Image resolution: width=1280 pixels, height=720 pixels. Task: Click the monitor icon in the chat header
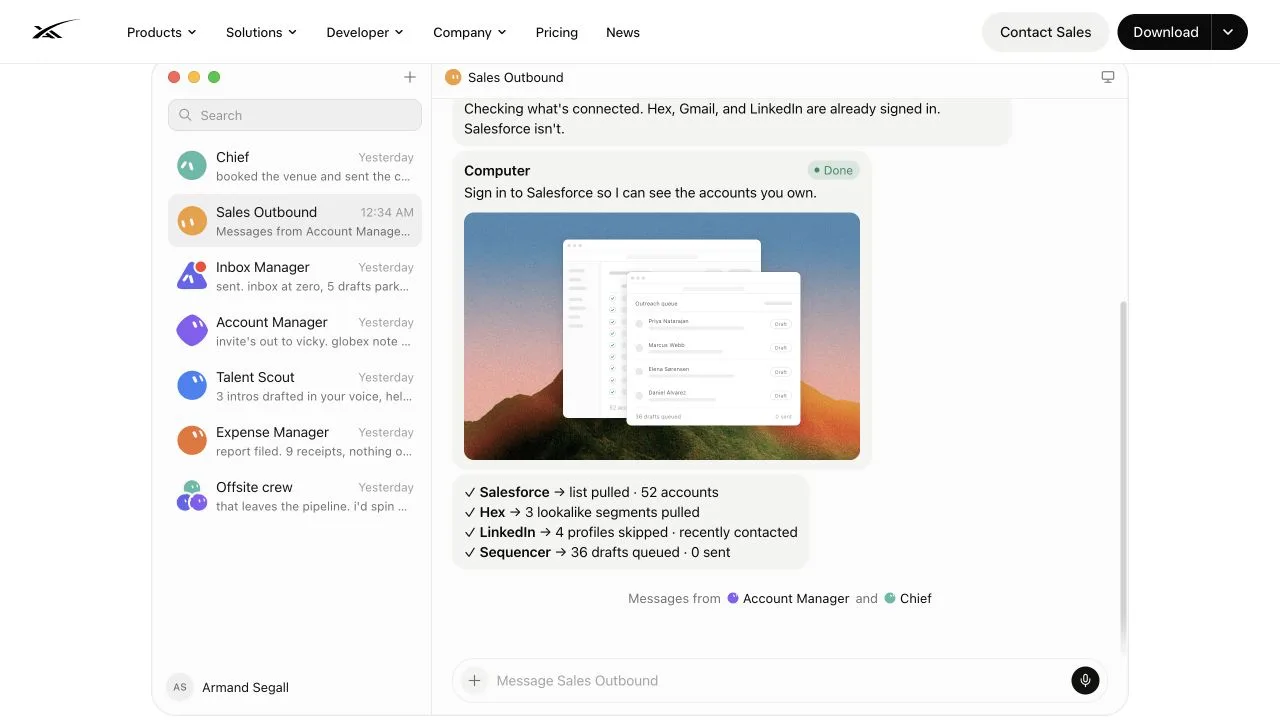(x=1108, y=77)
